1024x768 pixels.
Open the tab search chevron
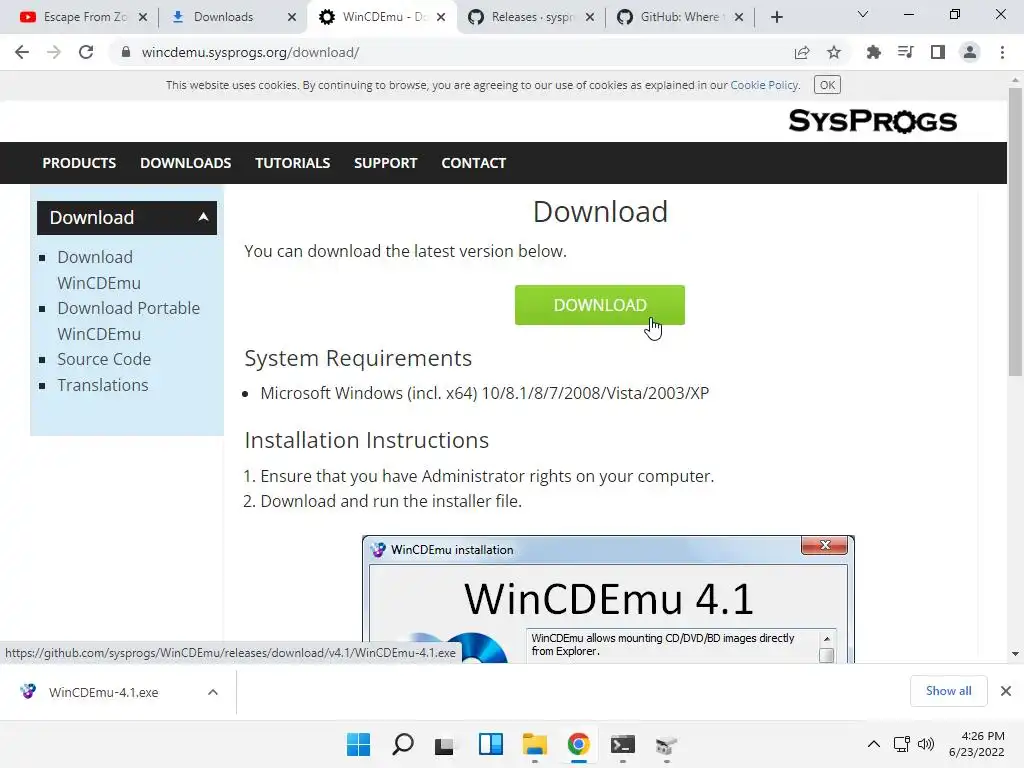(863, 14)
